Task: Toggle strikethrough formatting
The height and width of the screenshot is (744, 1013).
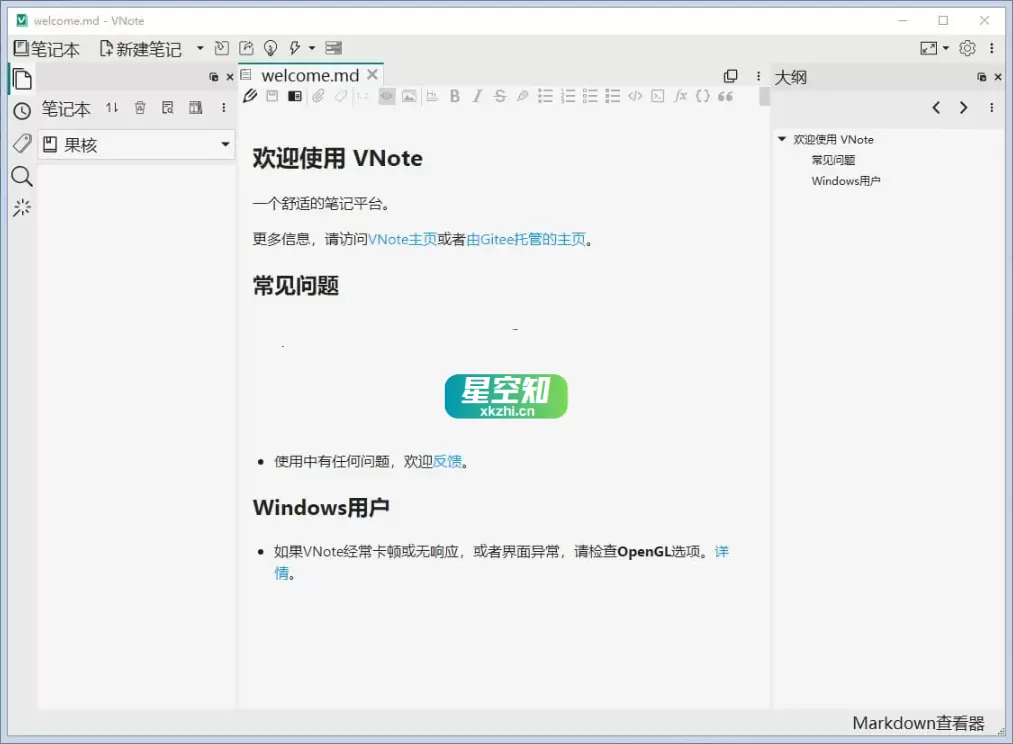Action: [x=499, y=96]
